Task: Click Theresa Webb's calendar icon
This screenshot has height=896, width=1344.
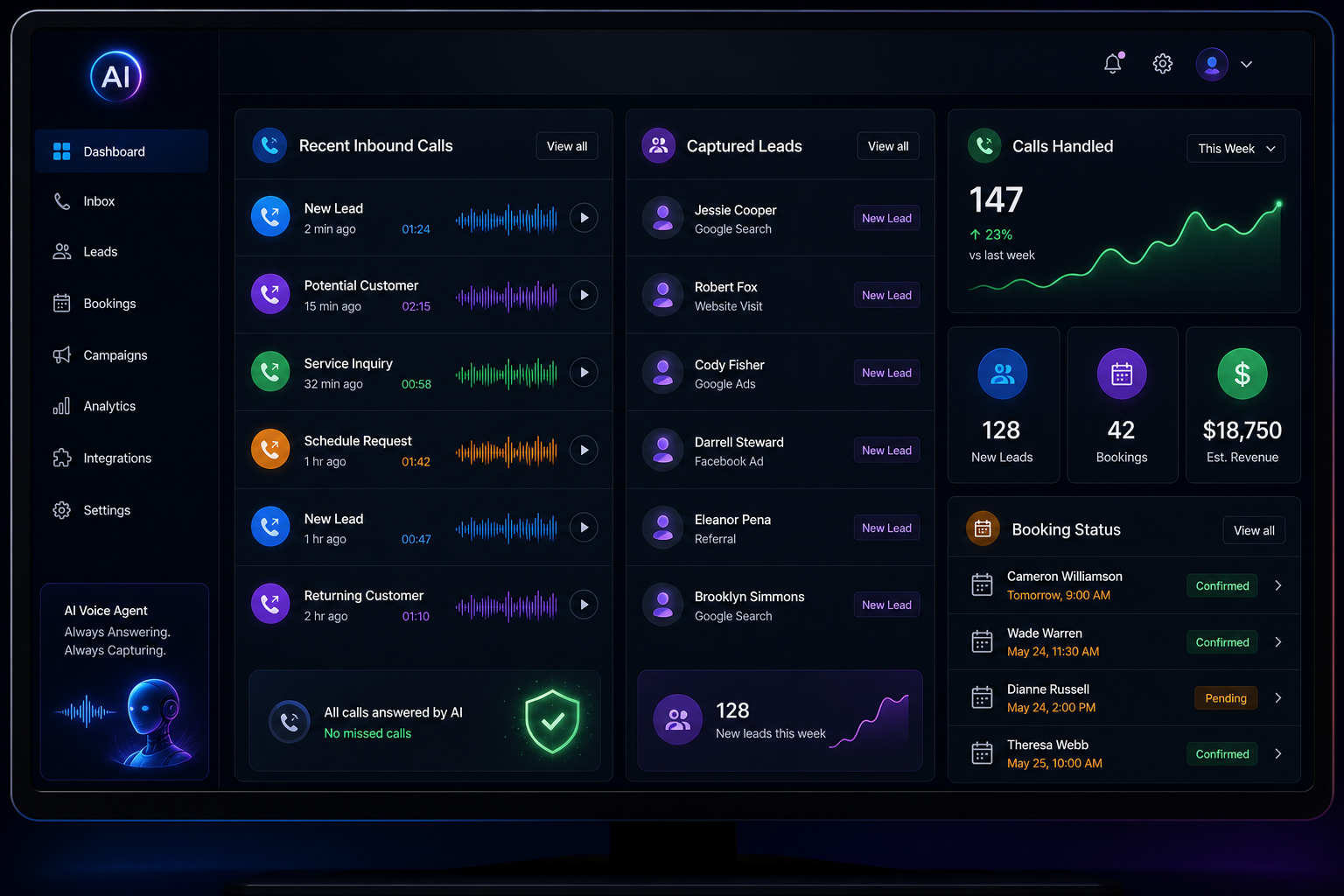Action: click(983, 753)
